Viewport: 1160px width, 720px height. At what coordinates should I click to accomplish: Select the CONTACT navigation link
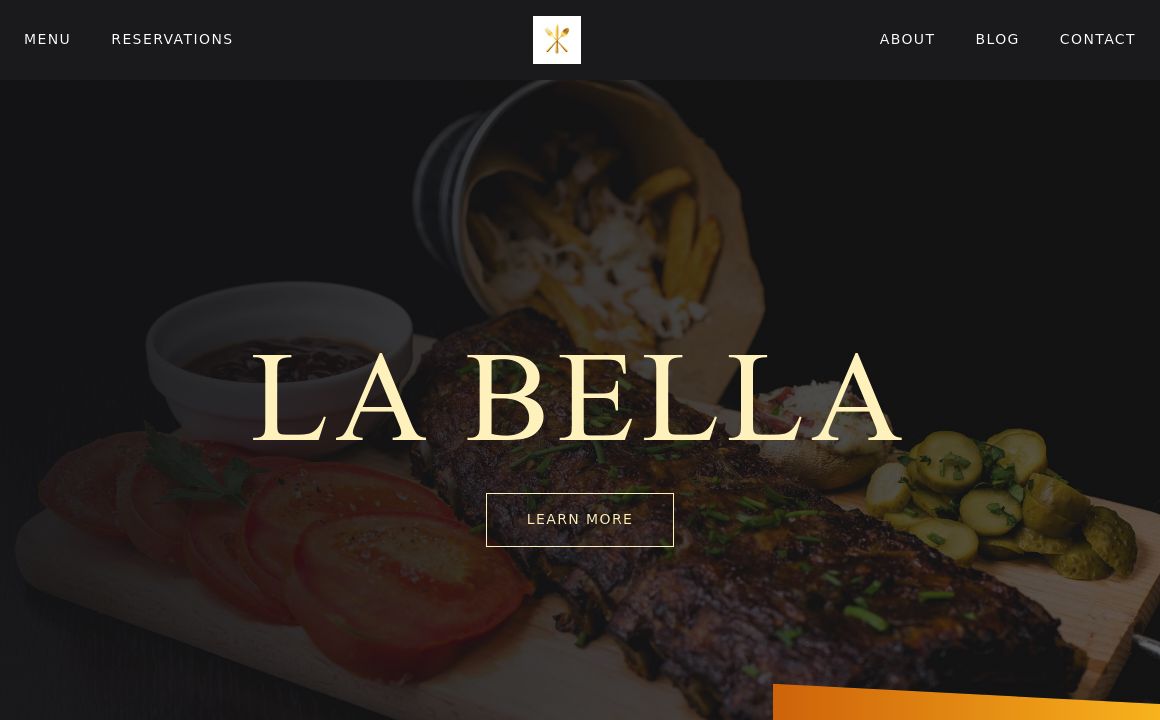pos(1097,39)
